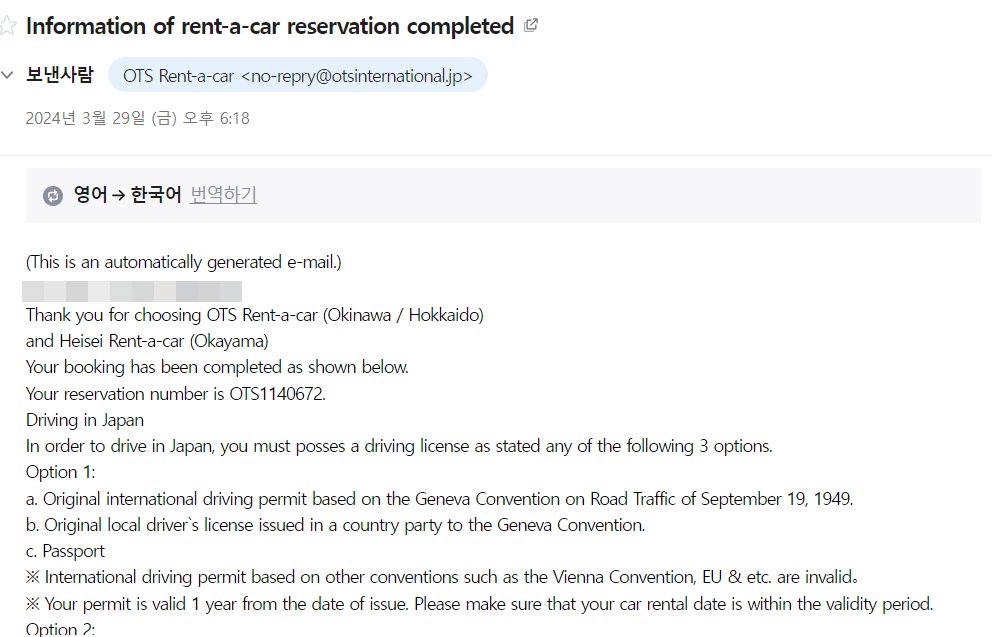Click the Geneva Convention driving permit line
992x637 pixels.
[439, 498]
